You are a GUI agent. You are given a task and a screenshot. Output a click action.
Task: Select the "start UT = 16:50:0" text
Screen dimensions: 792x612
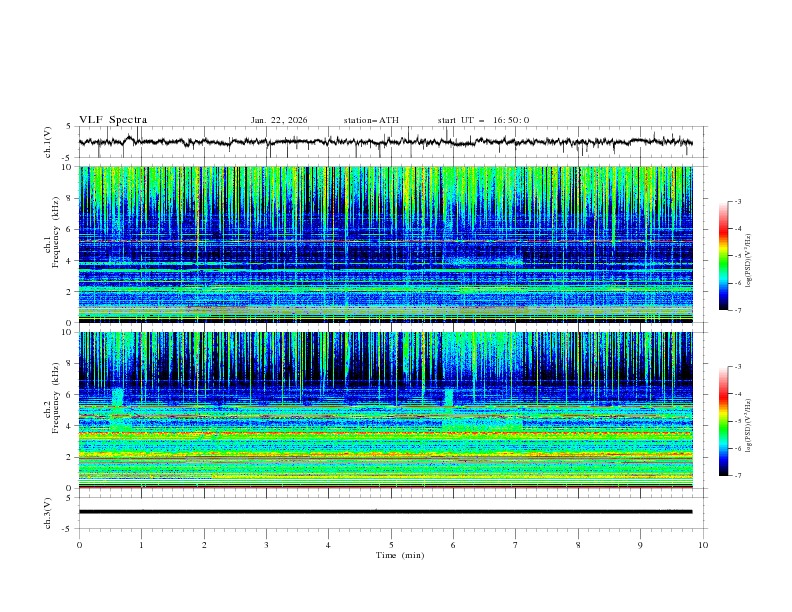483,120
